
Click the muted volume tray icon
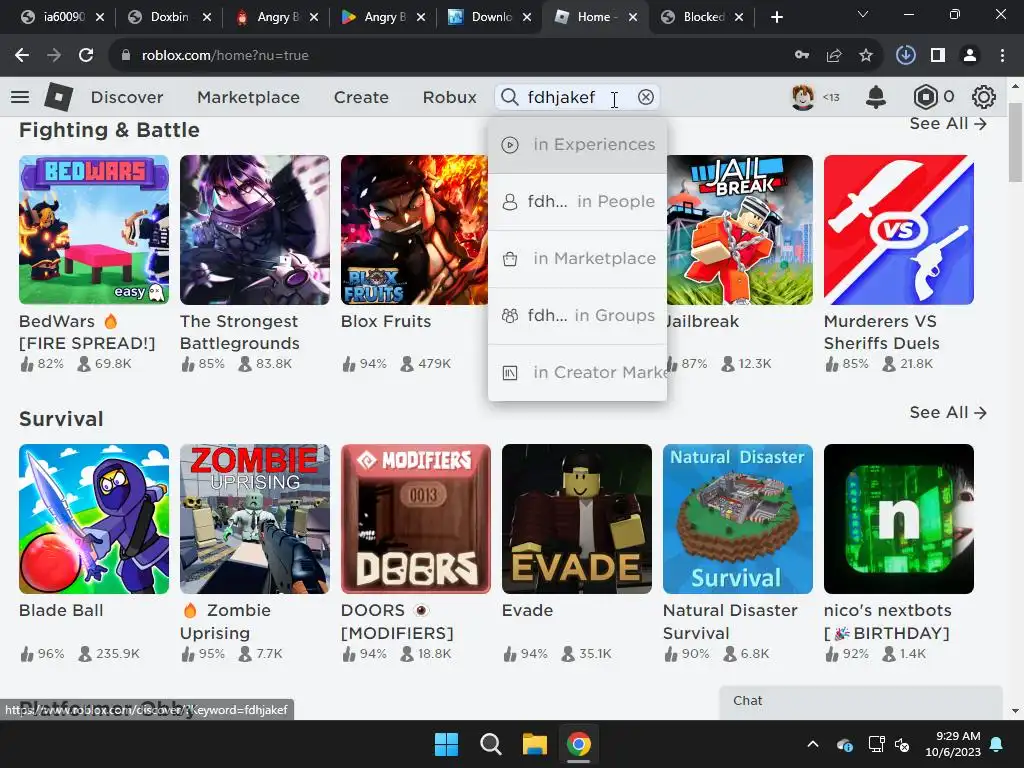pos(903,744)
